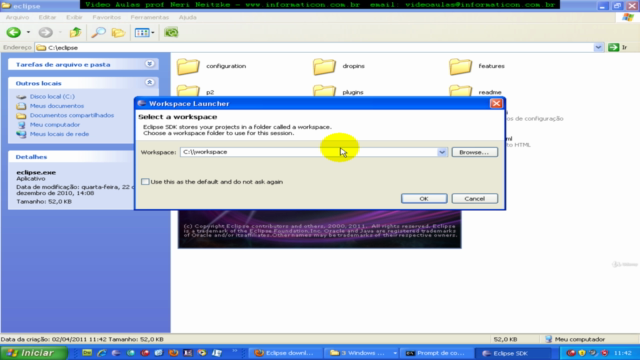Image resolution: width=640 pixels, height=360 pixels.
Task: Click the green sync icon in Explorer toolbar
Action: tap(171, 32)
